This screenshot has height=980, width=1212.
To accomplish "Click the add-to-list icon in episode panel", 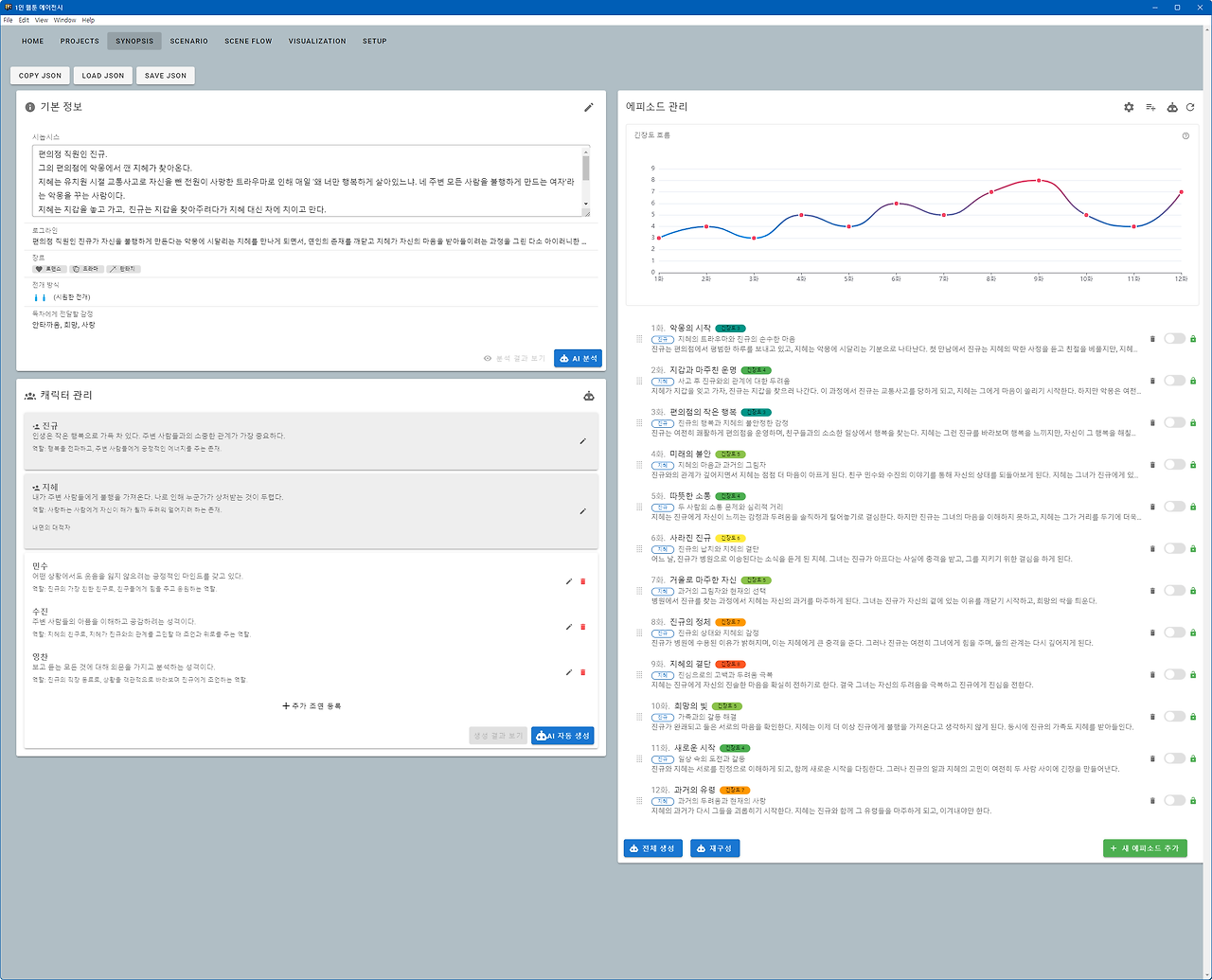I will pos(1150,108).
